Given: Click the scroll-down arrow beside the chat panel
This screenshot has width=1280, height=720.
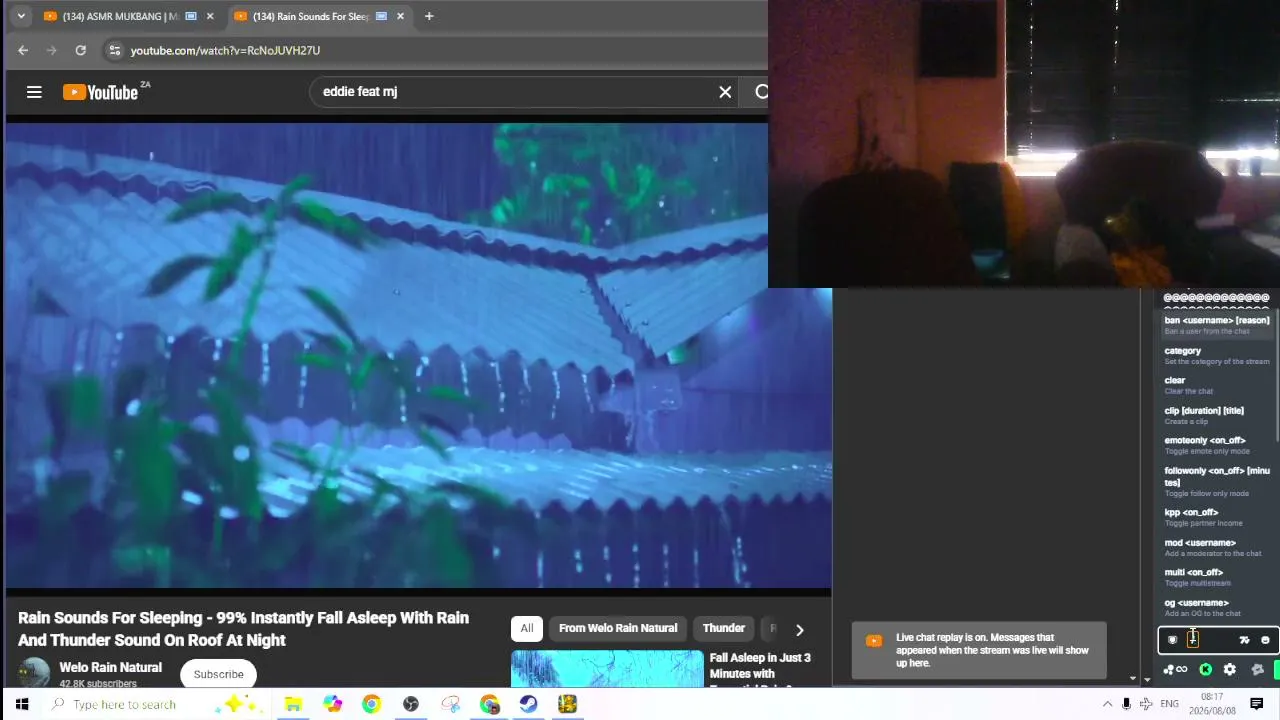Looking at the screenshot, I should pyautogui.click(x=1146, y=679).
